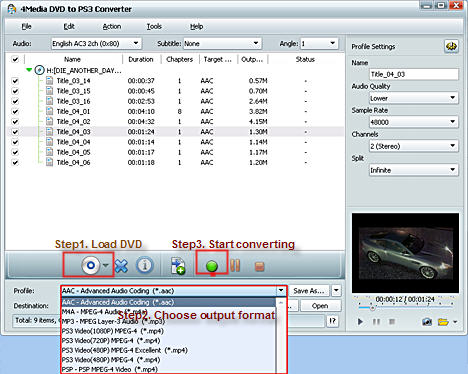Screen dimensions: 468x374
Task: Sort by the Duration column header
Action: 141,59
